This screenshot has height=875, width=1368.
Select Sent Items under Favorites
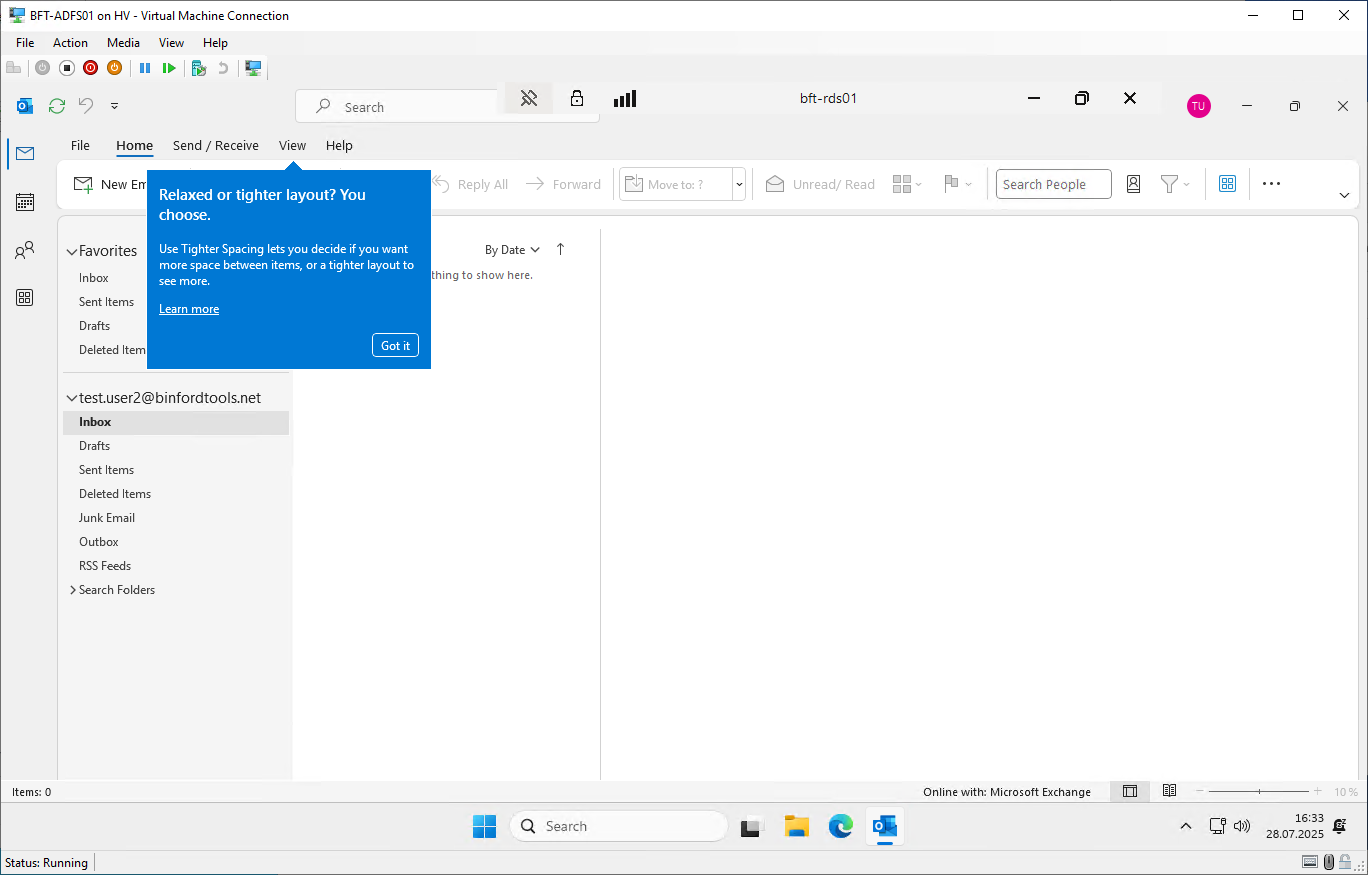pos(105,302)
